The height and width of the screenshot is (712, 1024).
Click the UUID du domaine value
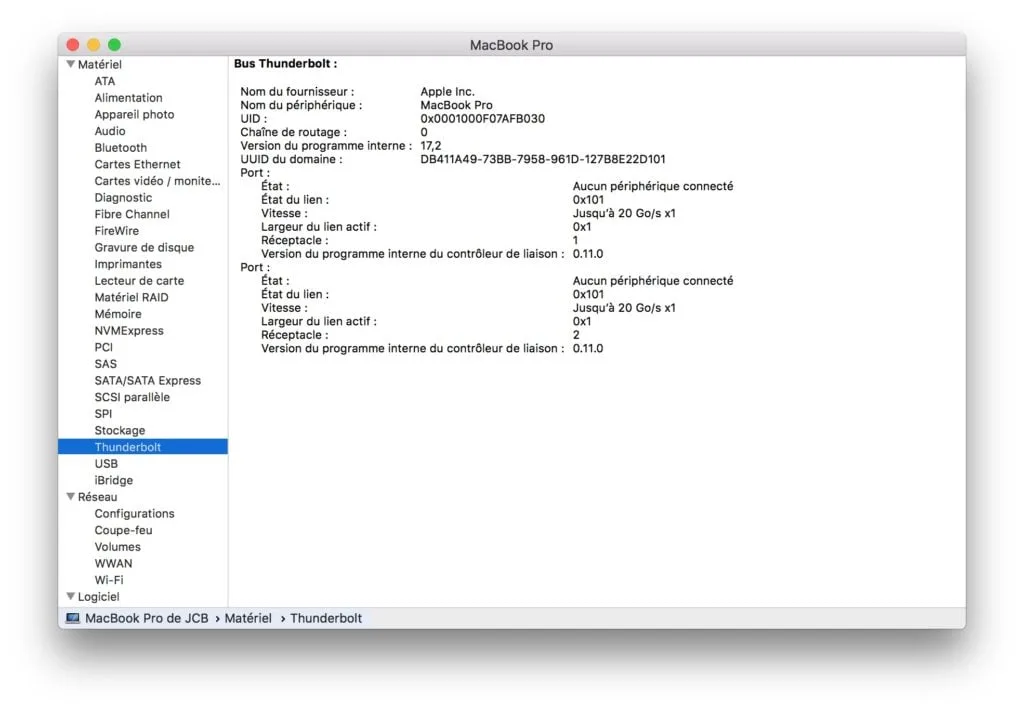[x=543, y=159]
